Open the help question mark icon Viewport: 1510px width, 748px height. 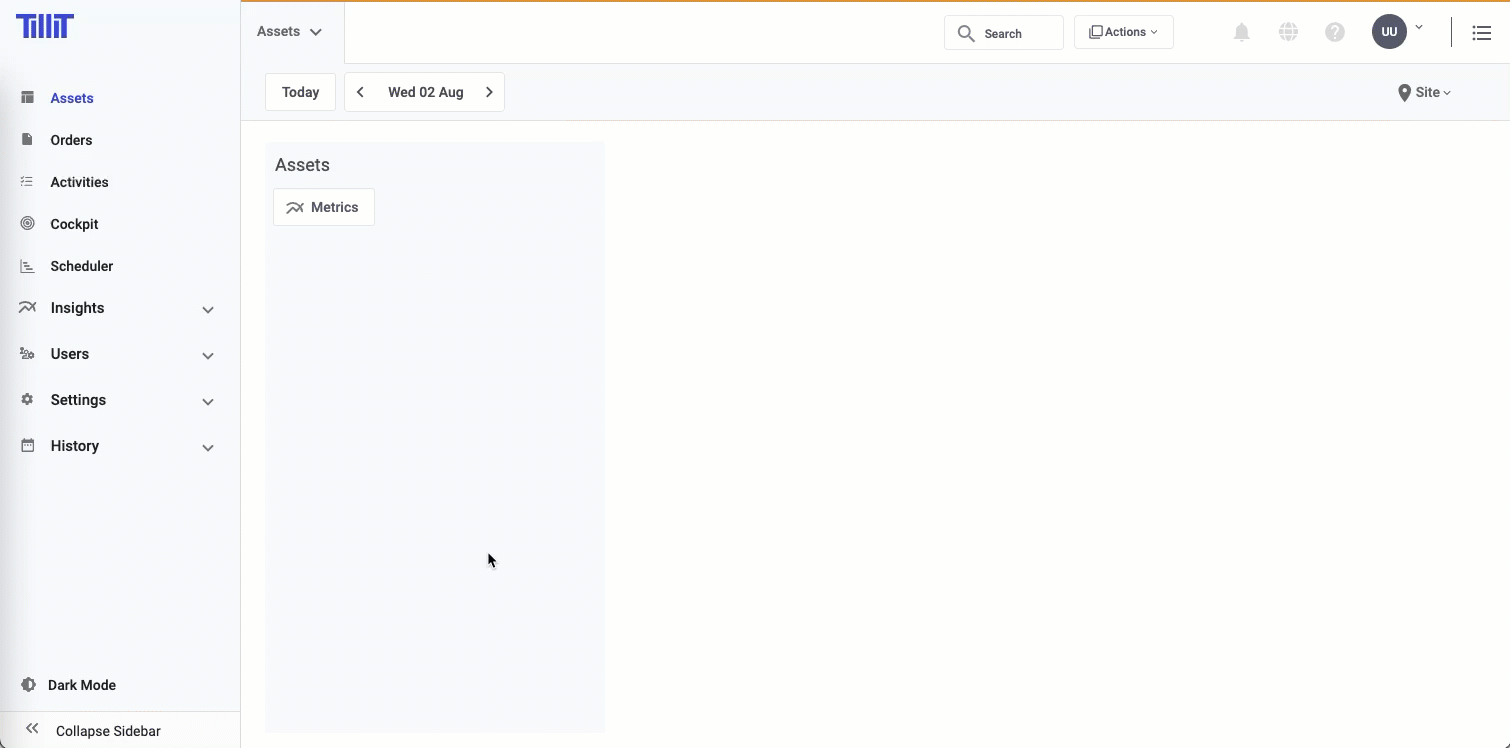pos(1334,33)
